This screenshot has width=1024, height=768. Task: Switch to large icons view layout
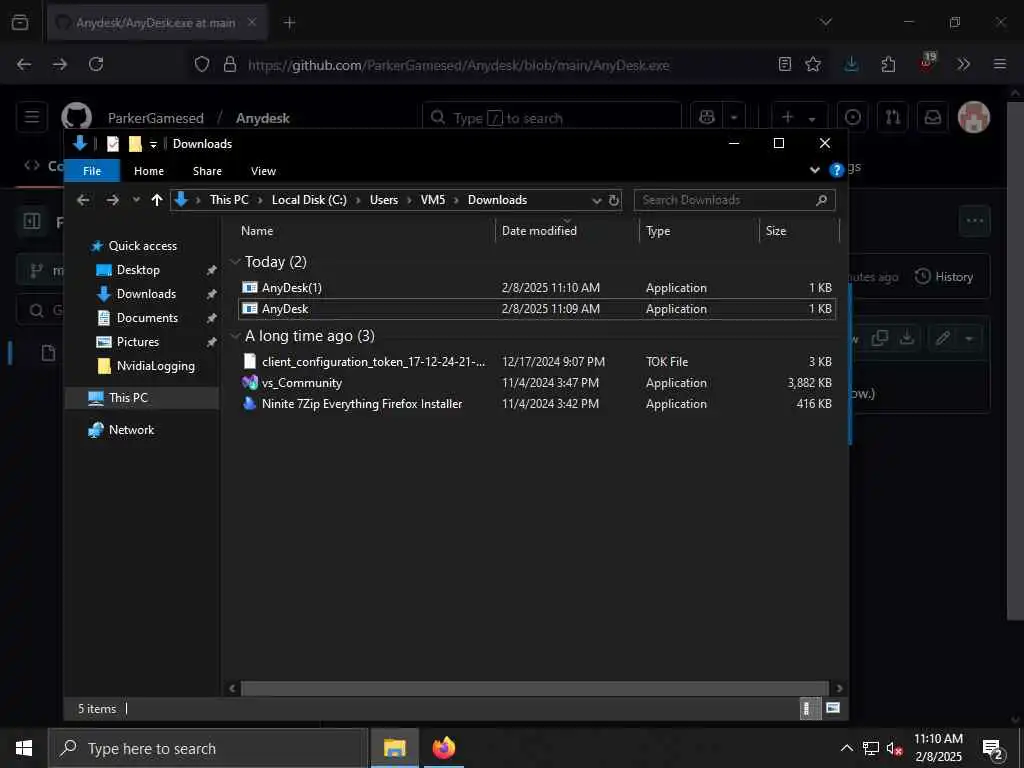pyautogui.click(x=833, y=709)
